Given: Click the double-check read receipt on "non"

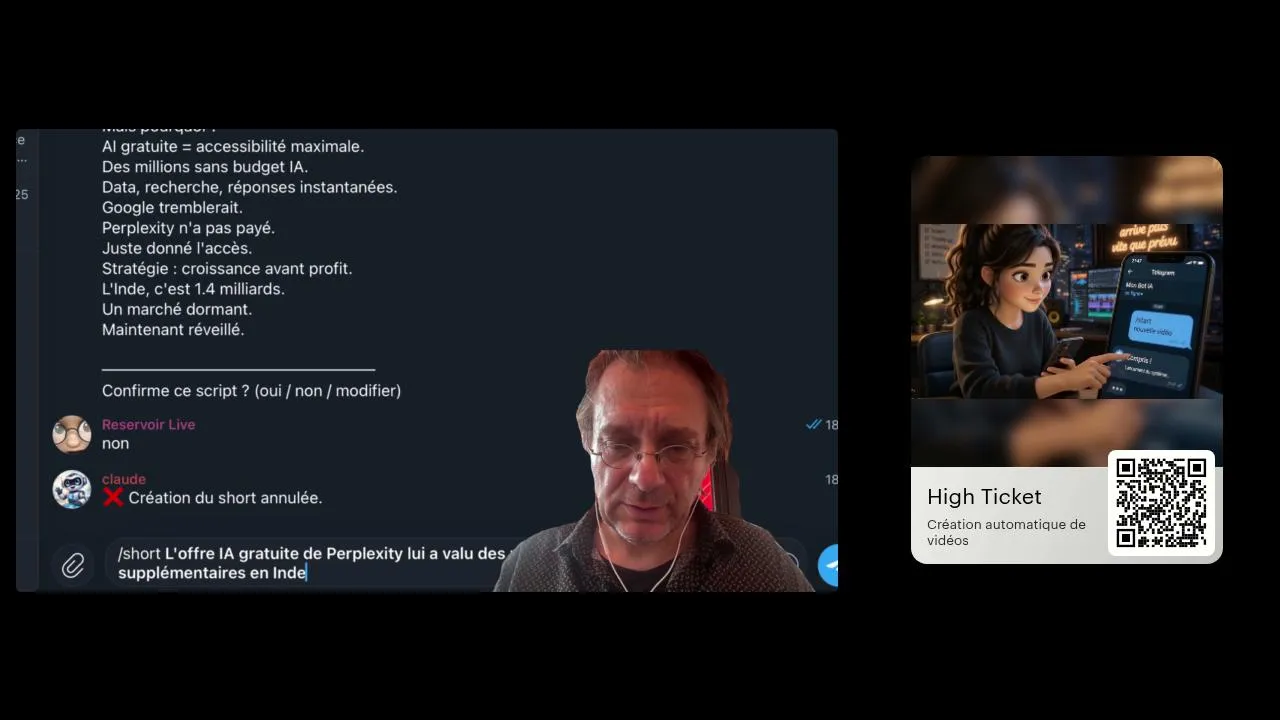Looking at the screenshot, I should click(814, 425).
